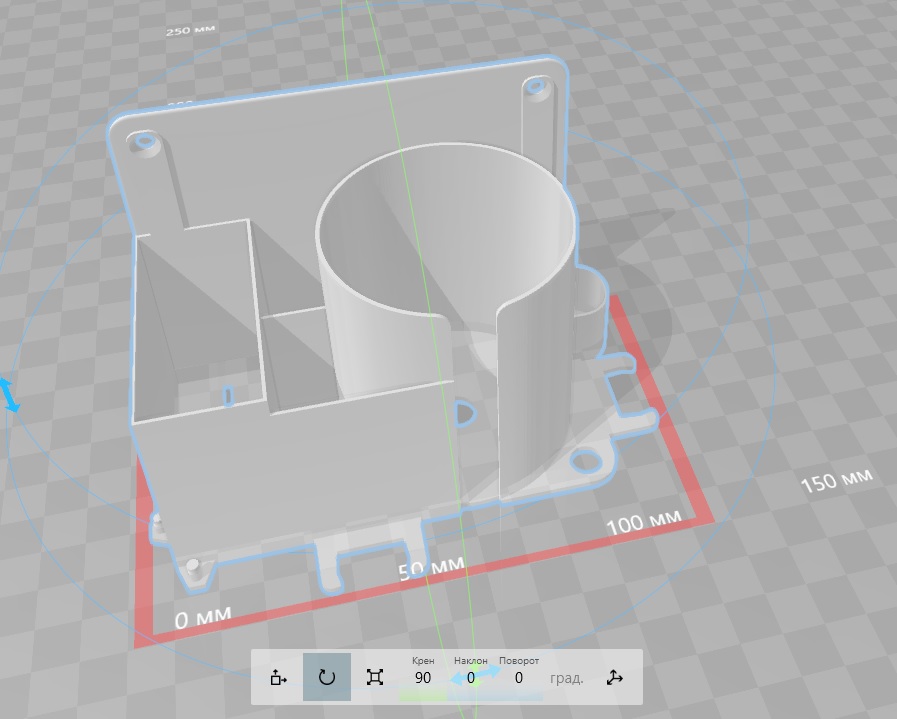Click the 100 мм ruler label
897x719 pixels.
pyautogui.click(x=644, y=522)
